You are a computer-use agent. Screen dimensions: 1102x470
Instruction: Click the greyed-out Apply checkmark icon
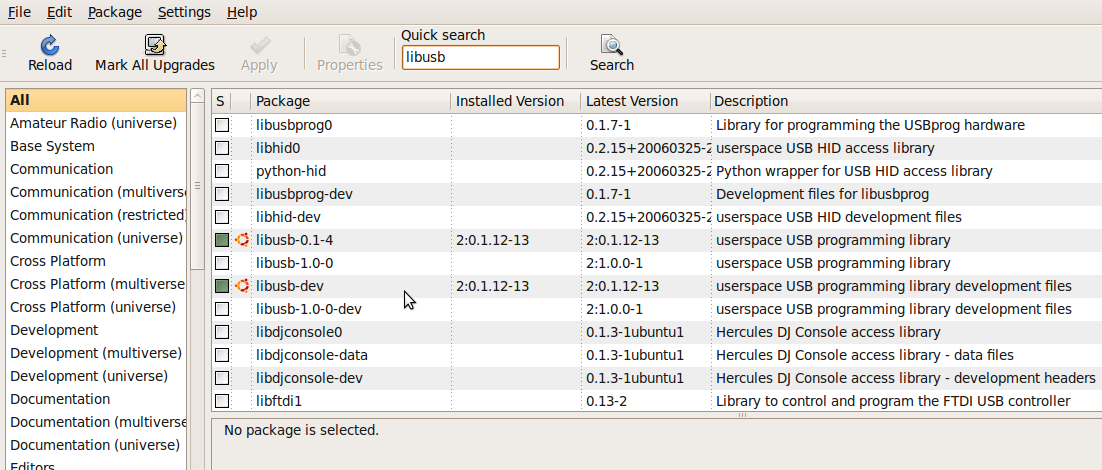(x=259, y=45)
